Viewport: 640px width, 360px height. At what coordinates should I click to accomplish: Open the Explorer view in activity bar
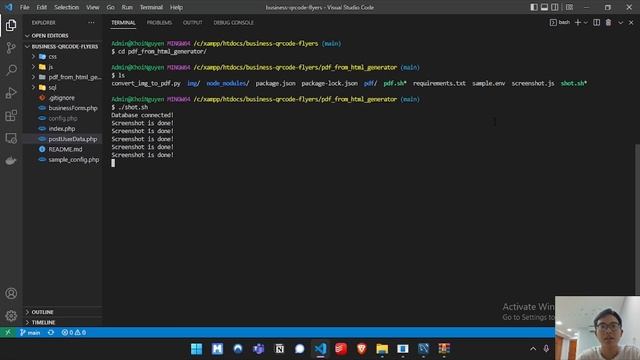point(11,25)
